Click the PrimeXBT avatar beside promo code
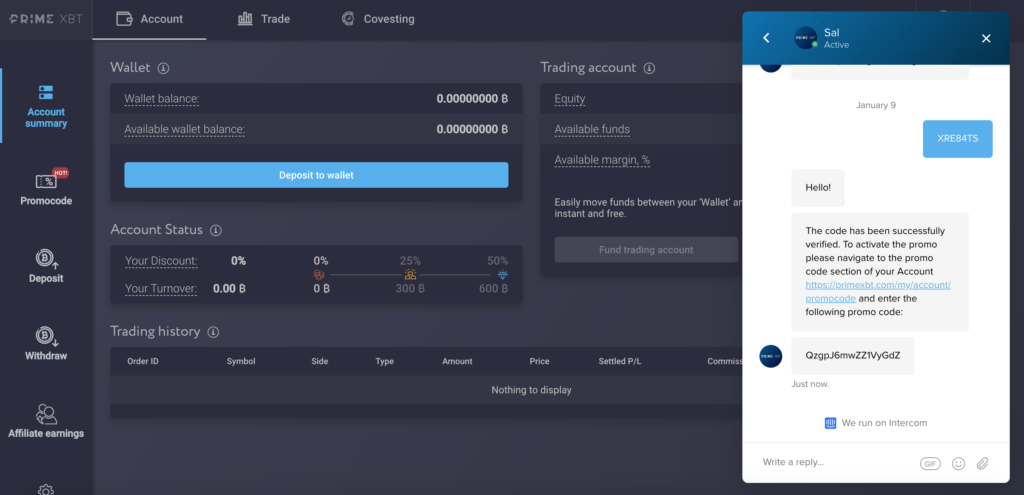Screen dimensions: 1024x495 [771, 356]
